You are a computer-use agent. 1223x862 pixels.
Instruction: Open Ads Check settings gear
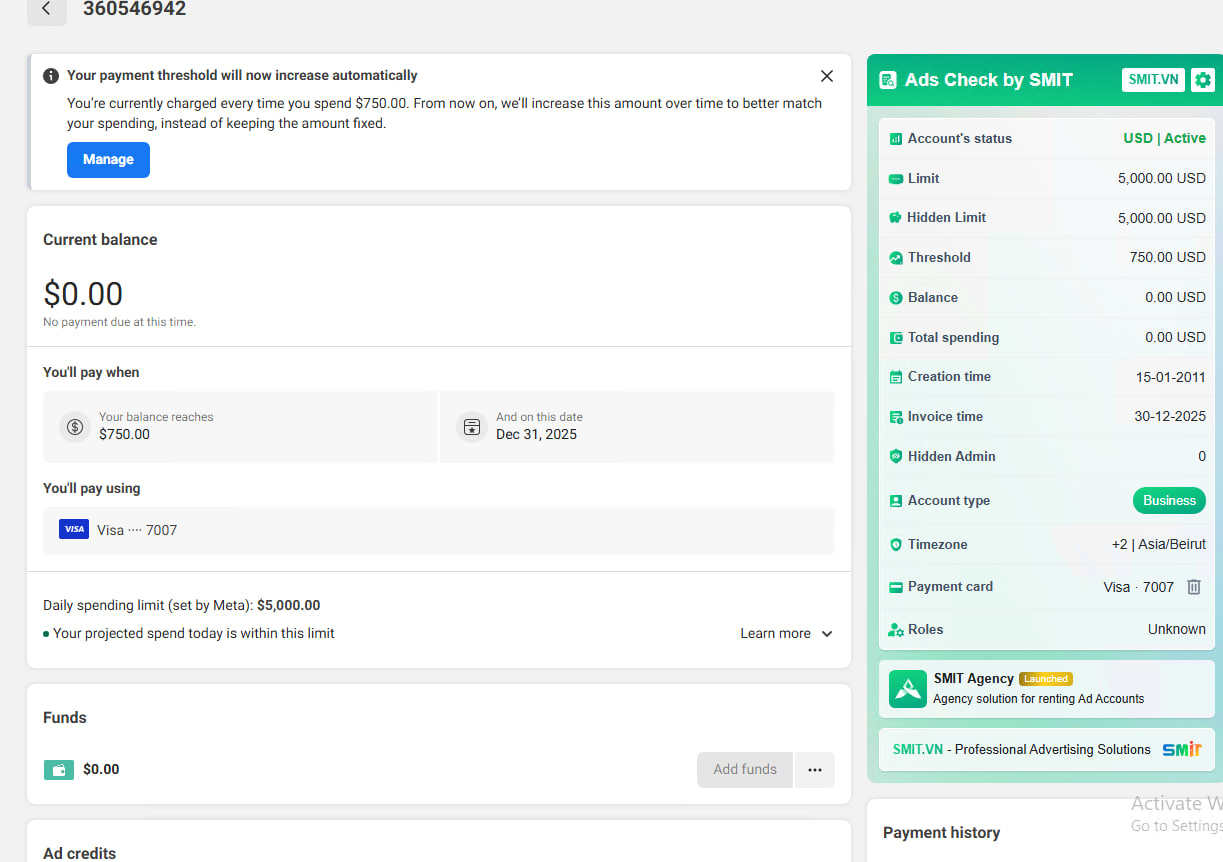(x=1203, y=80)
